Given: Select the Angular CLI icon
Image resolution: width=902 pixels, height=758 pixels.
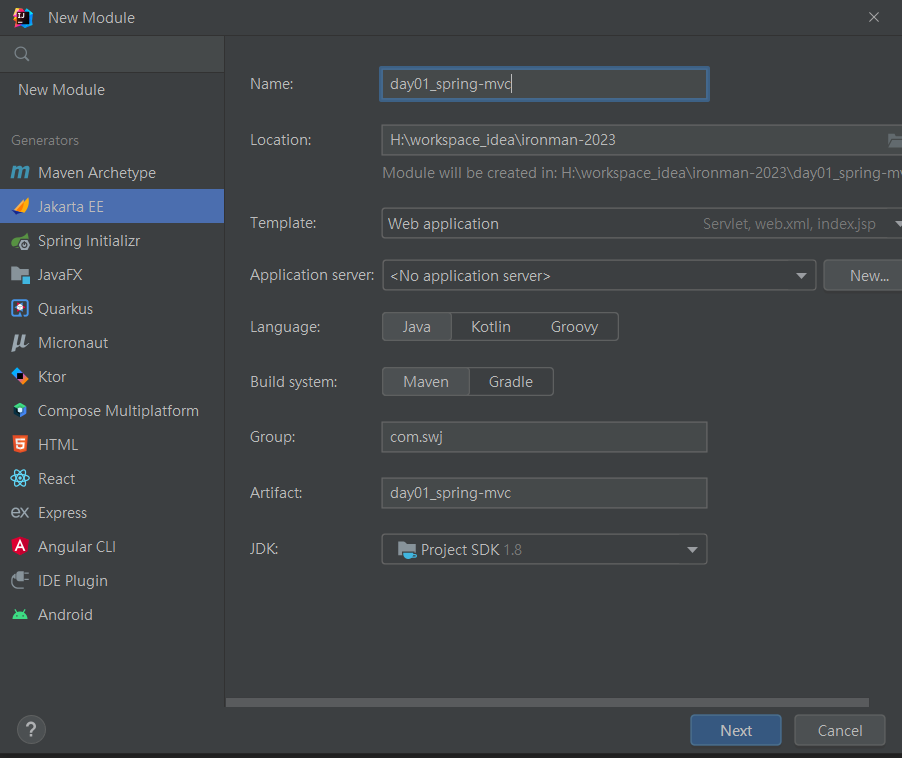Looking at the screenshot, I should point(20,547).
